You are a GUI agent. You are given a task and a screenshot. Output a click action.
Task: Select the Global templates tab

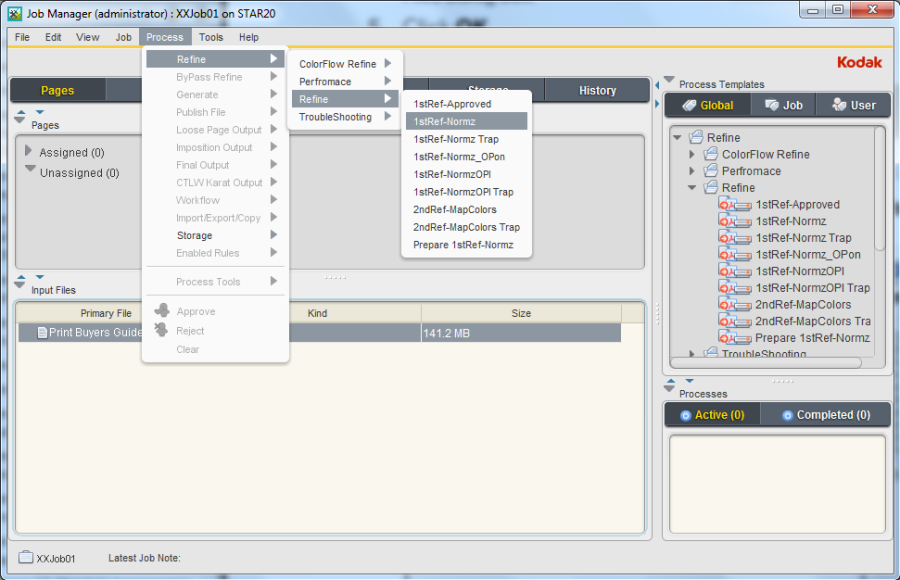tap(708, 105)
